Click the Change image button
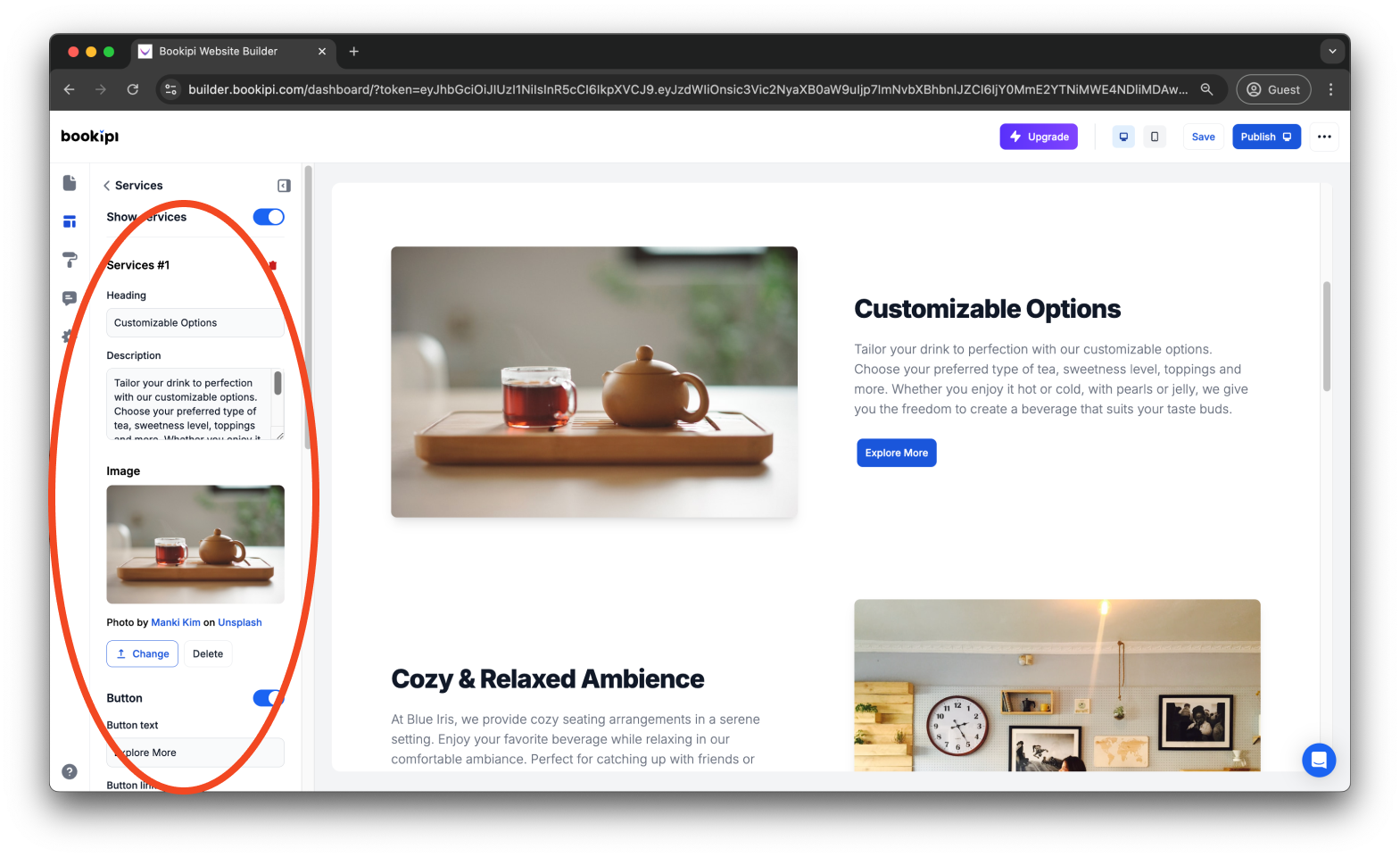1400x857 pixels. pyautogui.click(x=143, y=653)
